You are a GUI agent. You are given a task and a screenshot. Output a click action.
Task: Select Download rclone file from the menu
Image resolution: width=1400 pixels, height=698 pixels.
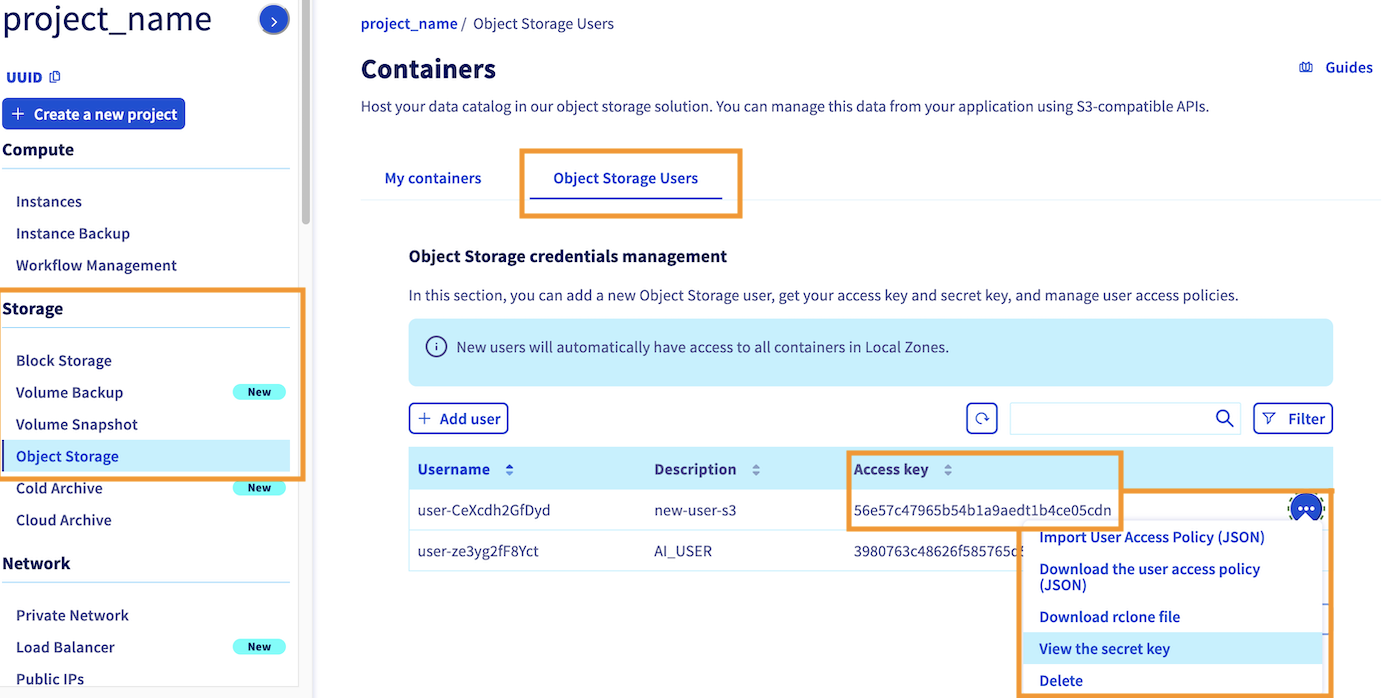1109,617
